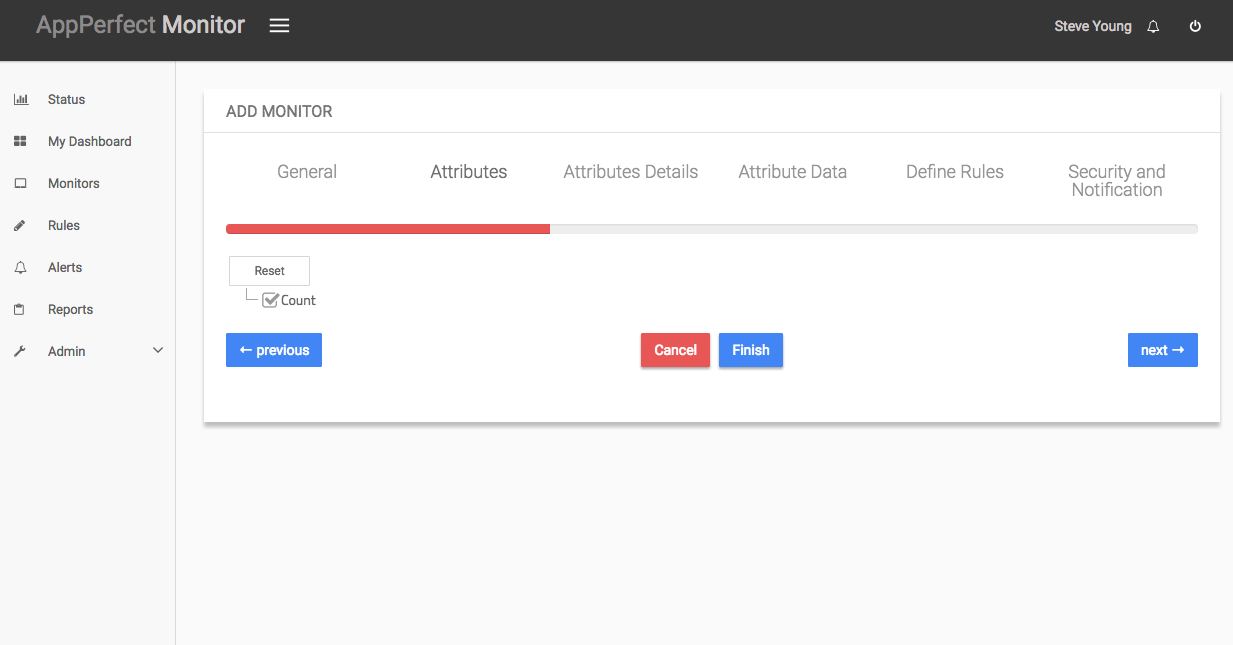The height and width of the screenshot is (645, 1233).
Task: Switch to Attributes Details step
Action: tap(631, 172)
